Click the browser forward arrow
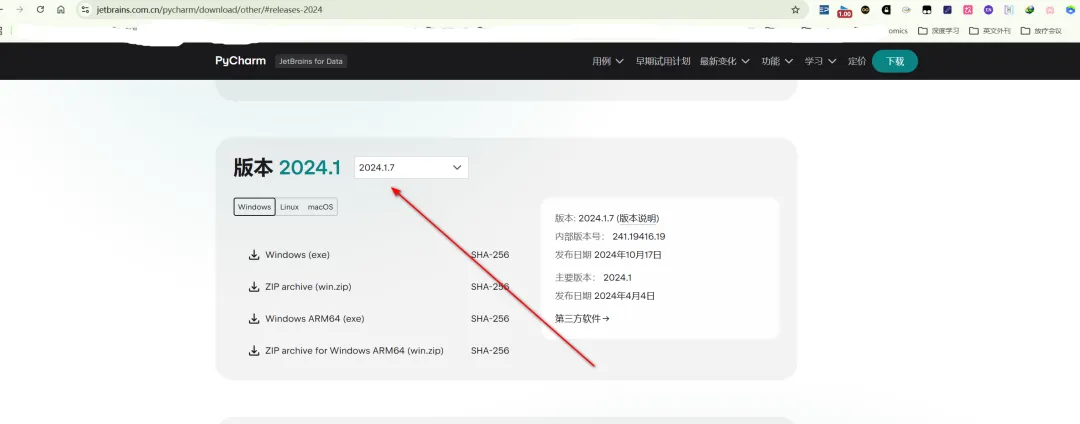 19,10
